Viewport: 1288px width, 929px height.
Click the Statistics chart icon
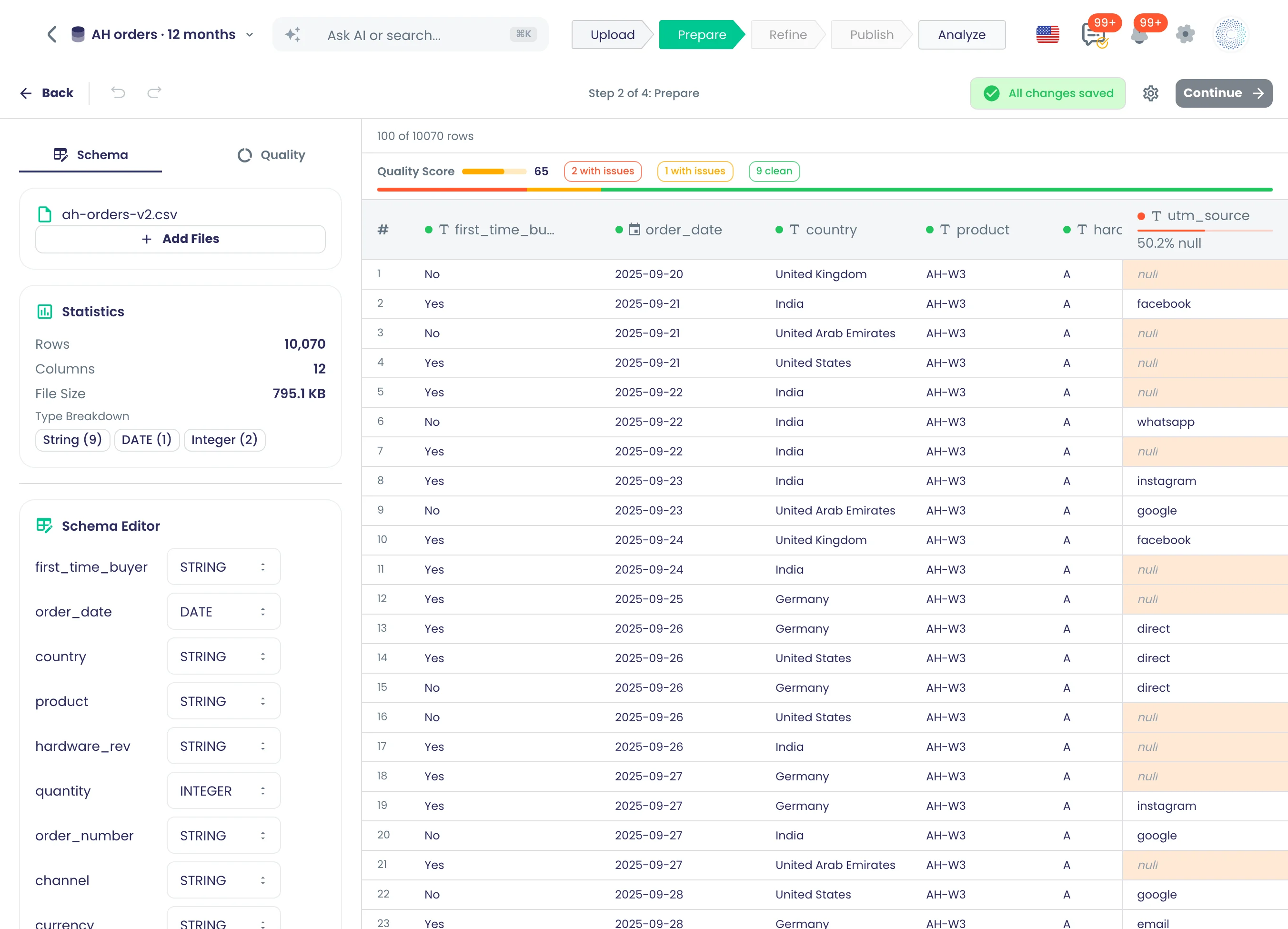[x=44, y=311]
